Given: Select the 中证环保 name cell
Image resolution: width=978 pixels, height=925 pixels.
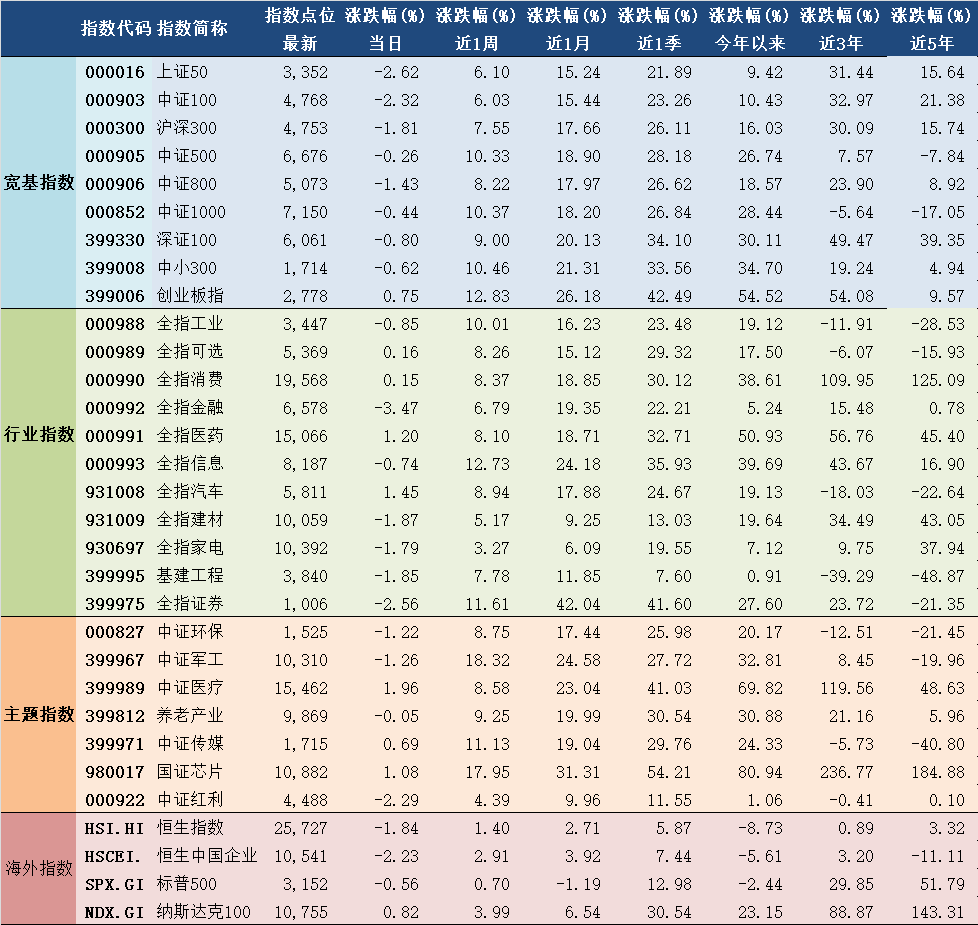Looking at the screenshot, I should (x=190, y=632).
